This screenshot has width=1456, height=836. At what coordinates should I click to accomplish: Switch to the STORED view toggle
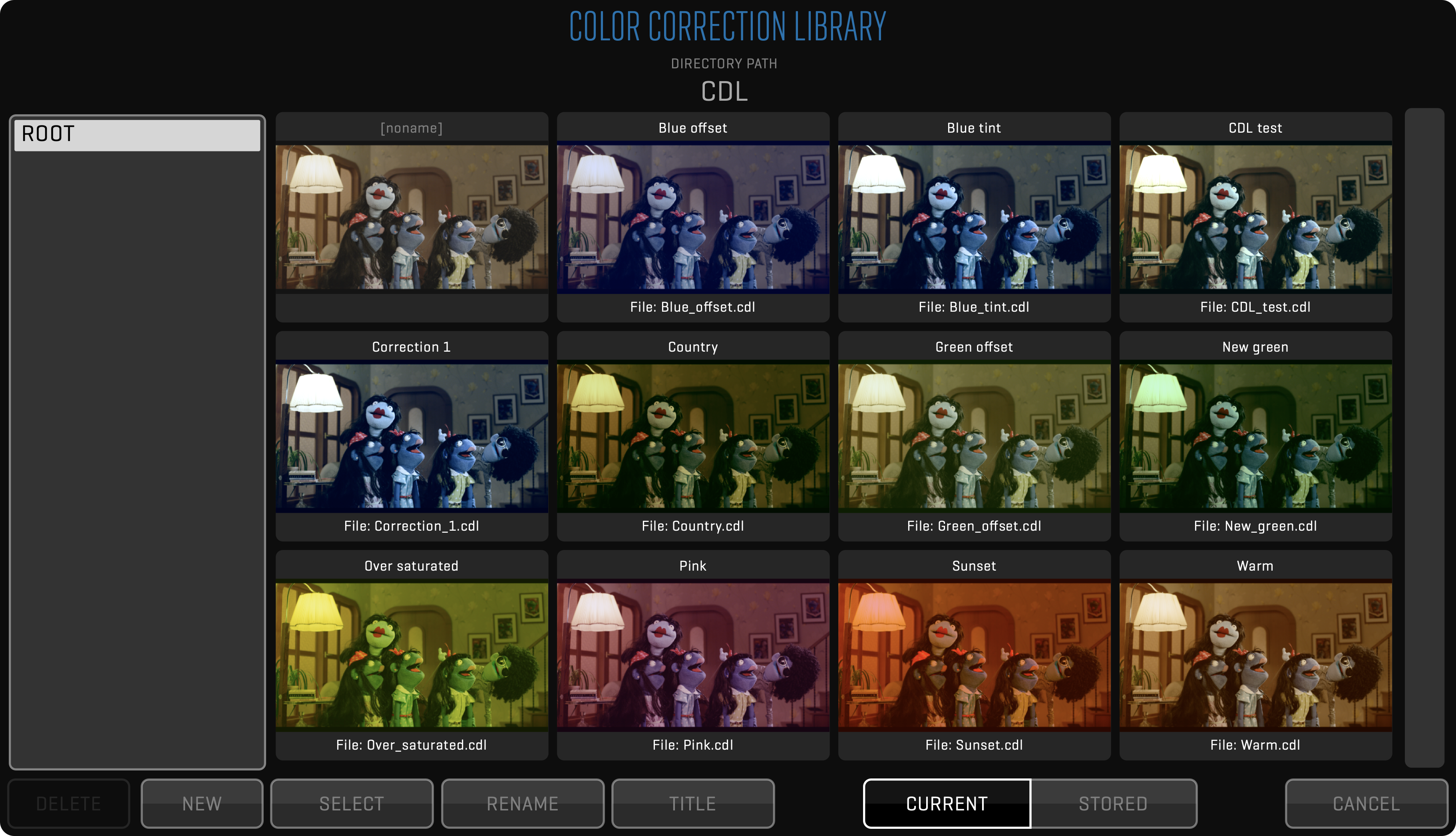click(1114, 803)
